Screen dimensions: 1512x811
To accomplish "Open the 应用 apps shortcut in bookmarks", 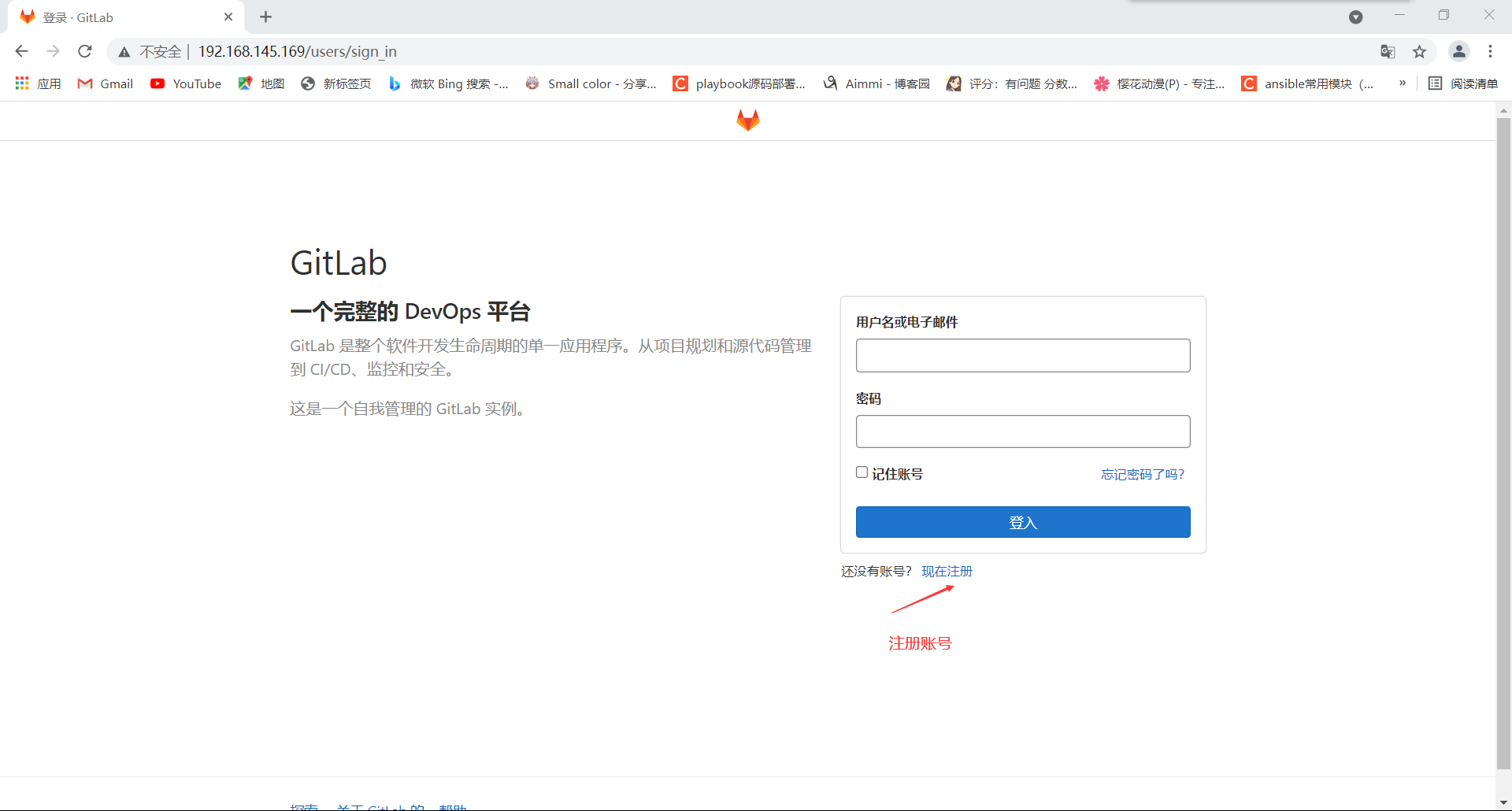I will [38, 83].
